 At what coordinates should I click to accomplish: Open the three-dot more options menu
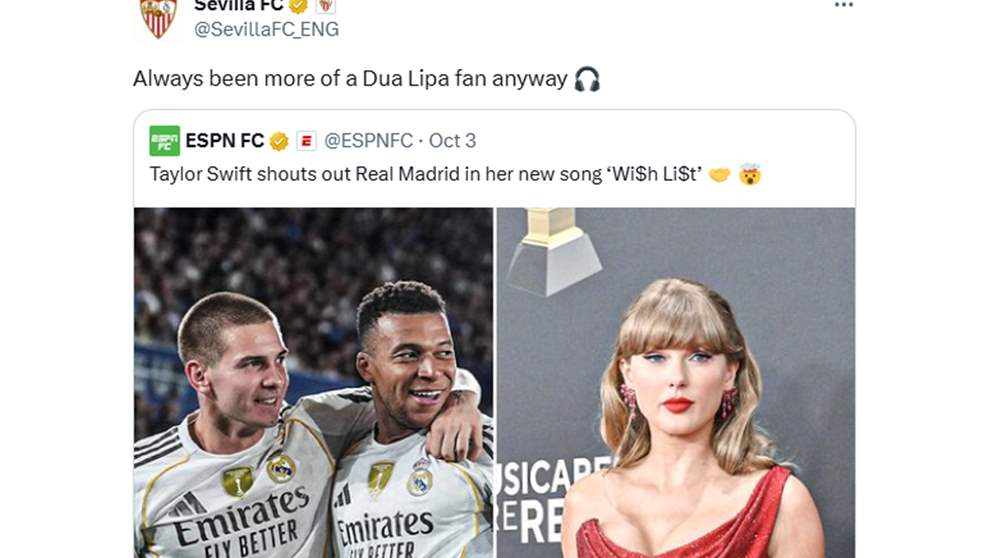pyautogui.click(x=843, y=5)
